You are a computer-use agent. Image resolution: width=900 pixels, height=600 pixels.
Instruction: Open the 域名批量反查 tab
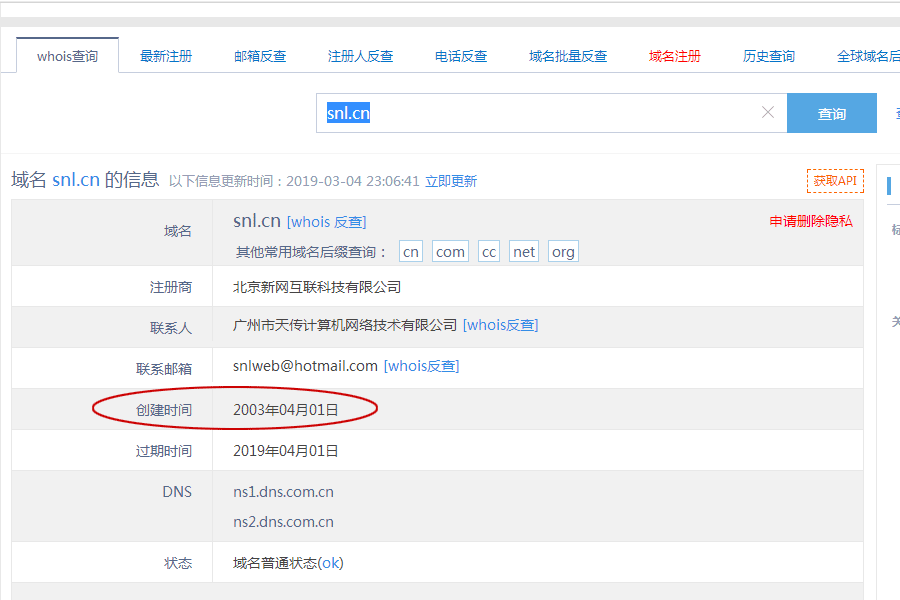coord(568,56)
